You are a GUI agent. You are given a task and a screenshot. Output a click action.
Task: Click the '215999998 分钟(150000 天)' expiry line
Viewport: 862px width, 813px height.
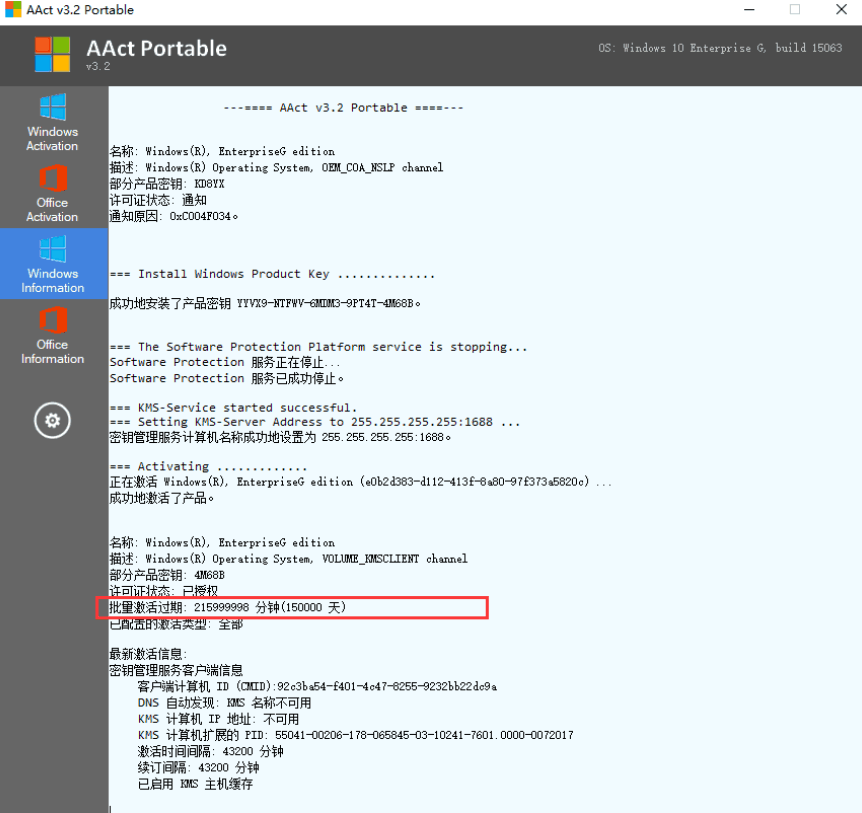click(228, 607)
